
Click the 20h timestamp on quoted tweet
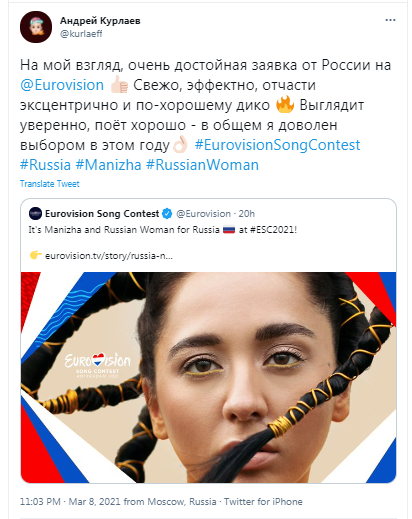tap(247, 214)
